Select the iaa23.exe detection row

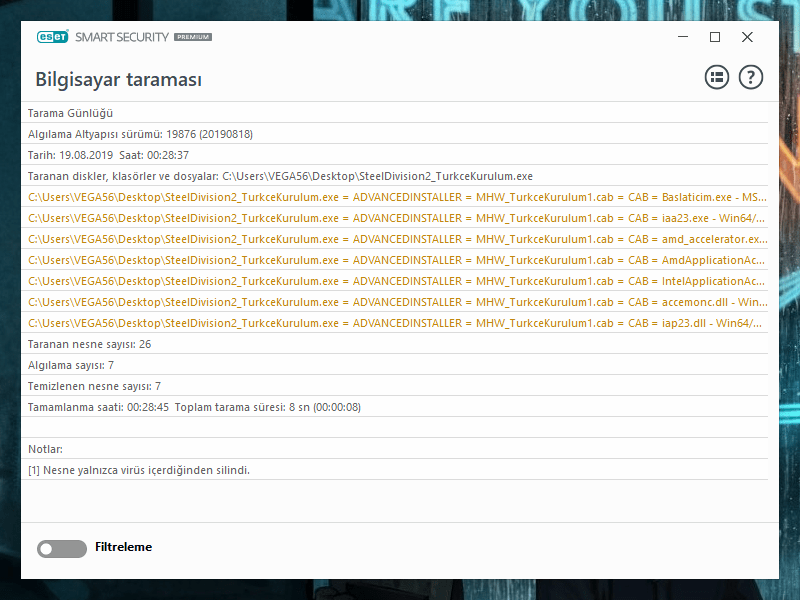point(395,218)
